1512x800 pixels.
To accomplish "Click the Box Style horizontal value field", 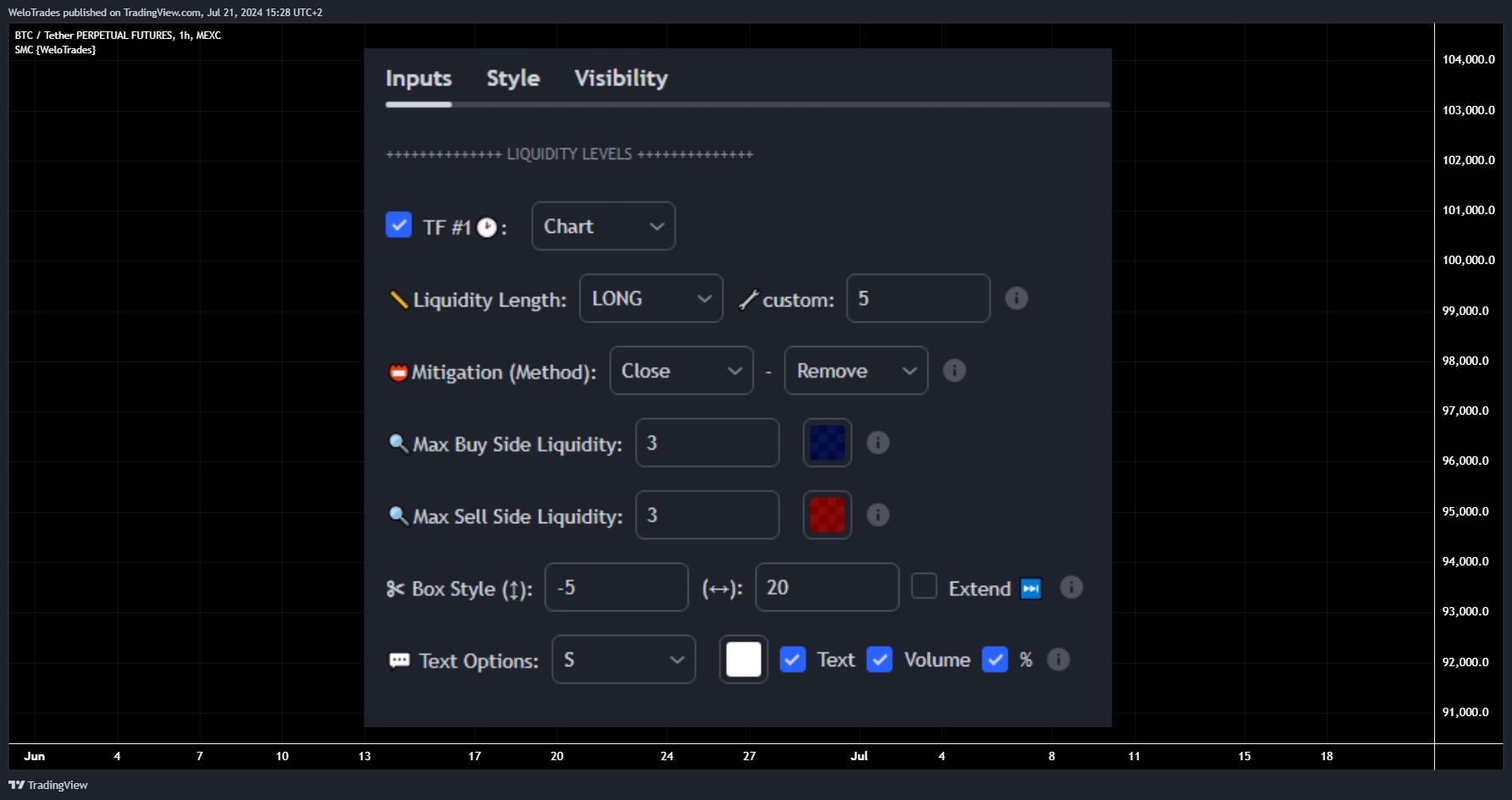I will 827,588.
